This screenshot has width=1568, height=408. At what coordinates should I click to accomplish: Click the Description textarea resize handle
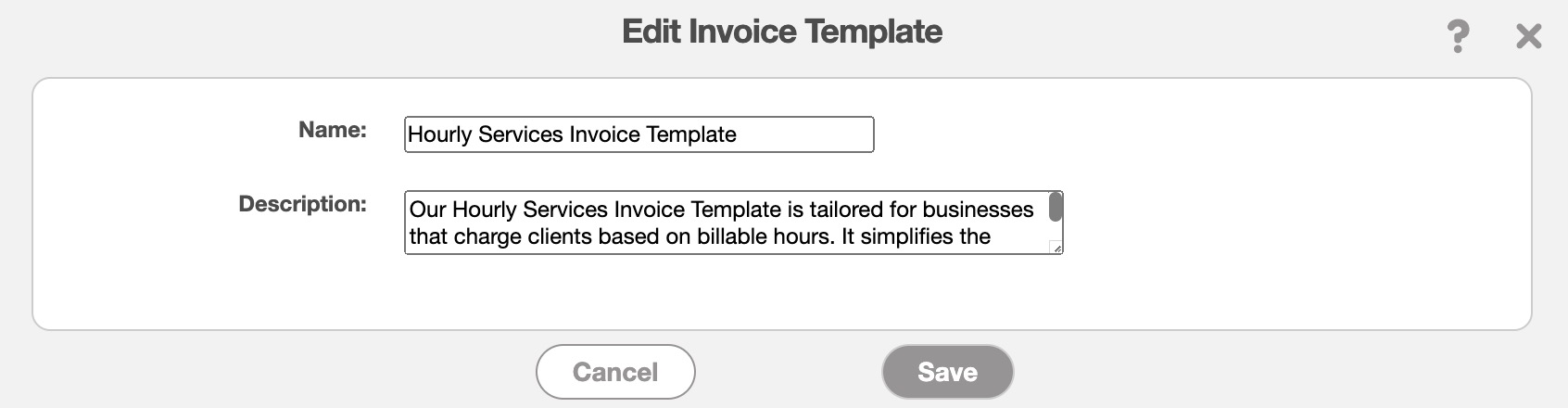(1056, 248)
